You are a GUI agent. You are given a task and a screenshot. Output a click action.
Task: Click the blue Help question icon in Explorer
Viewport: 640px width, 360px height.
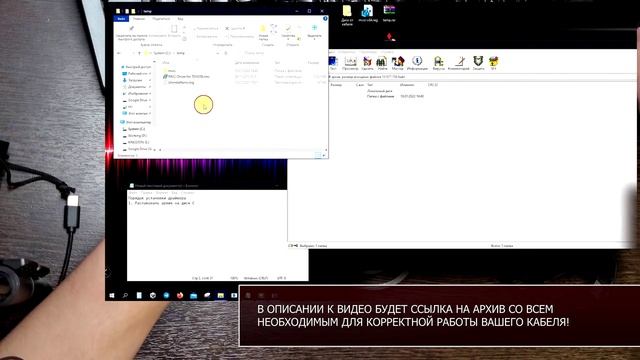325,18
